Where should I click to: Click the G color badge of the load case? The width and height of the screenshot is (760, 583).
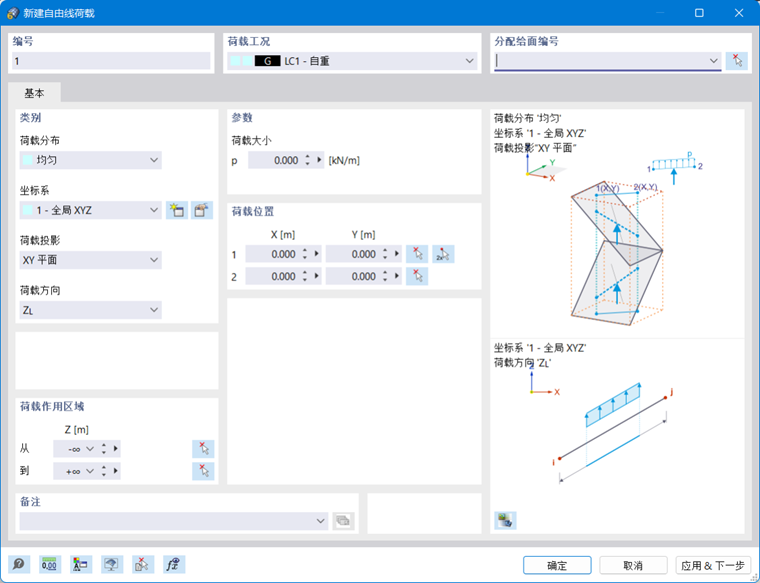[268, 61]
